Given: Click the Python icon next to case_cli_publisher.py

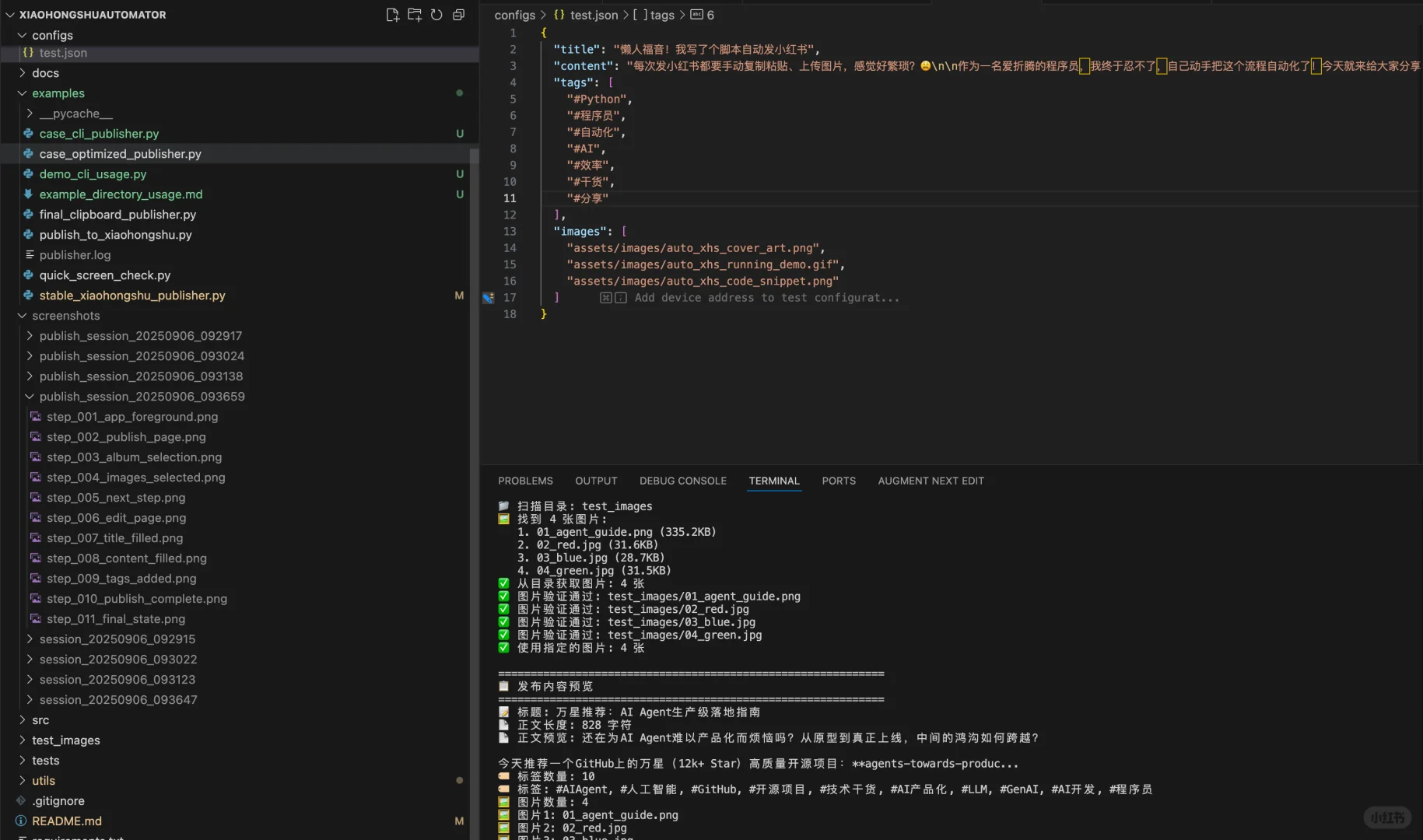Looking at the screenshot, I should click(29, 134).
